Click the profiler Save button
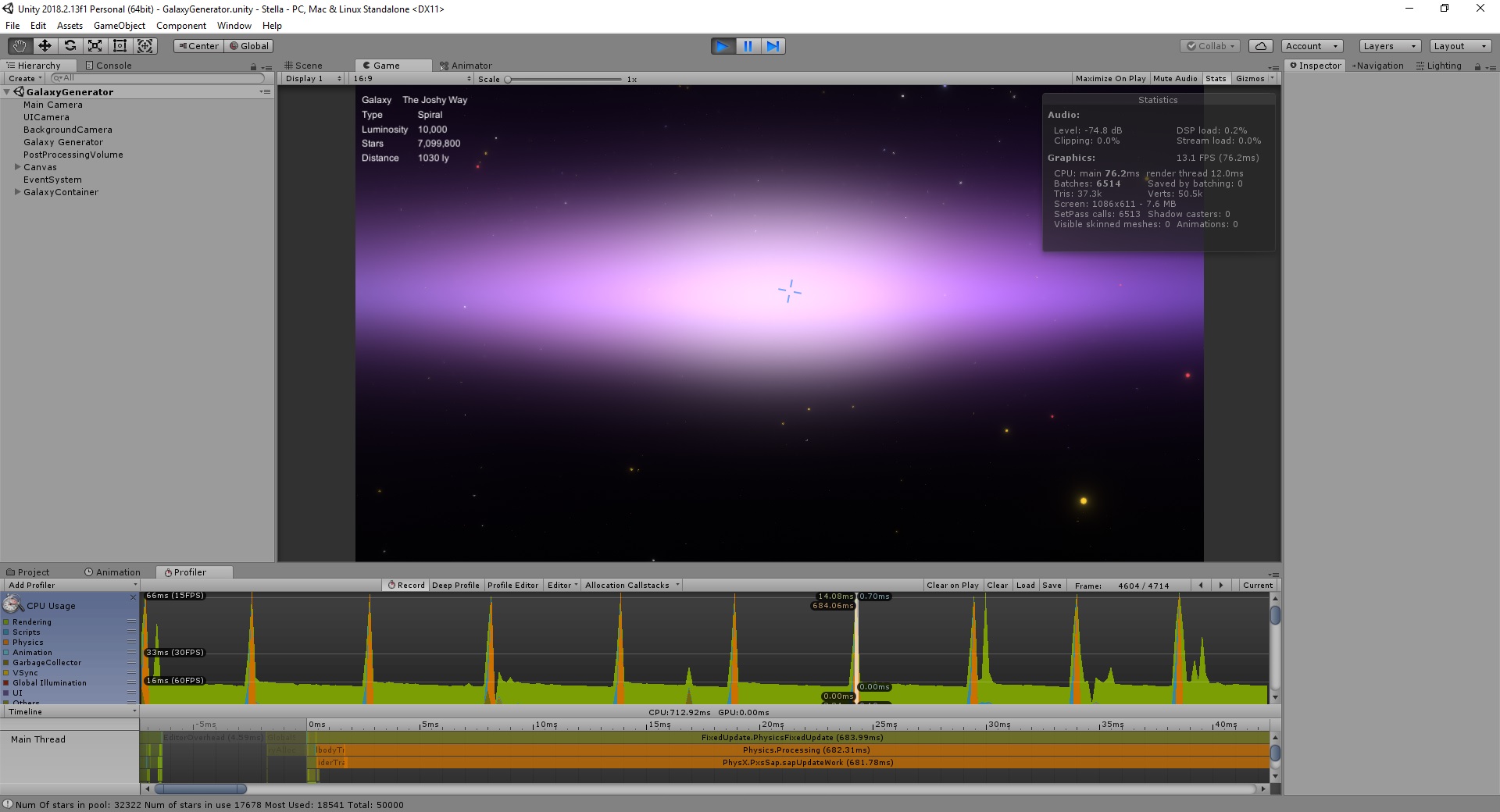Image resolution: width=1500 pixels, height=812 pixels. [1052, 585]
